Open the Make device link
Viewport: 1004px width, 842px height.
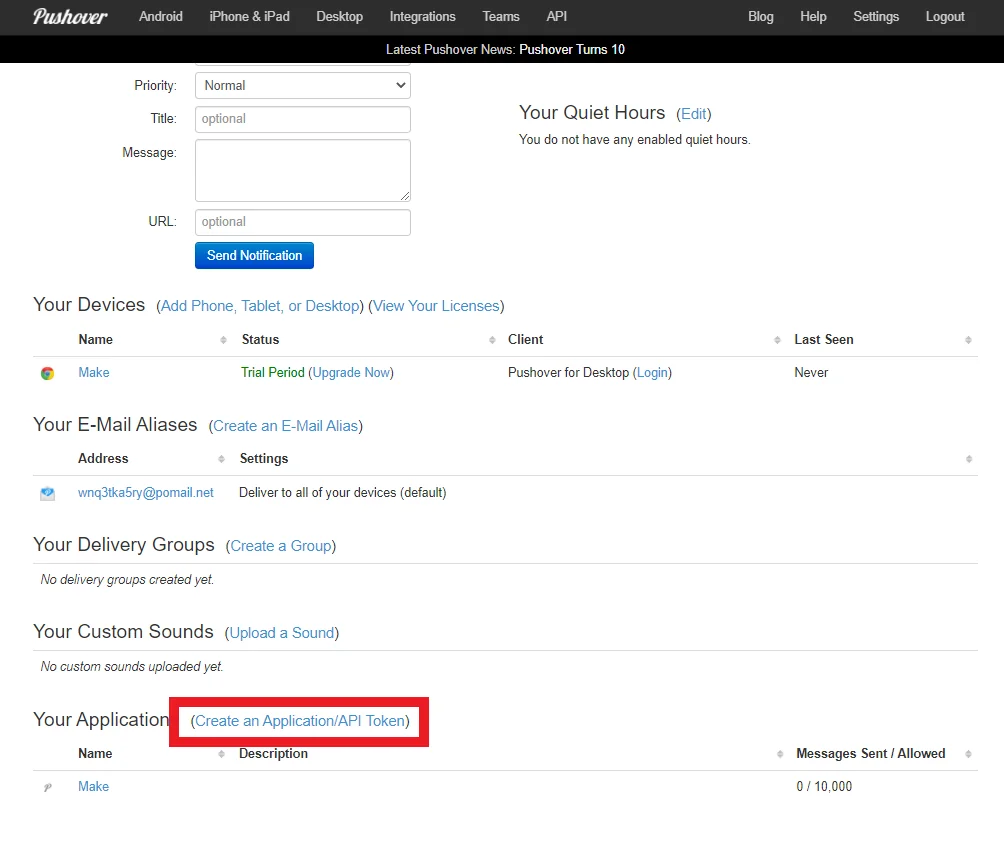coord(93,373)
